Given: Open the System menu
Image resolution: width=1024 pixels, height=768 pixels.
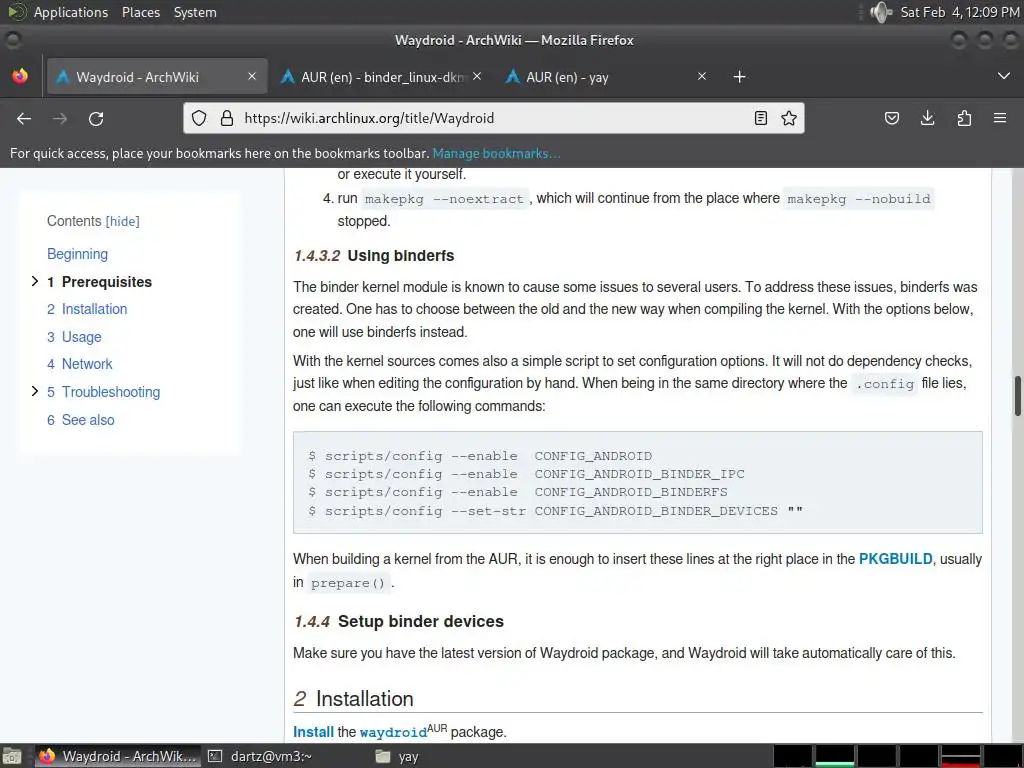Looking at the screenshot, I should (x=195, y=12).
